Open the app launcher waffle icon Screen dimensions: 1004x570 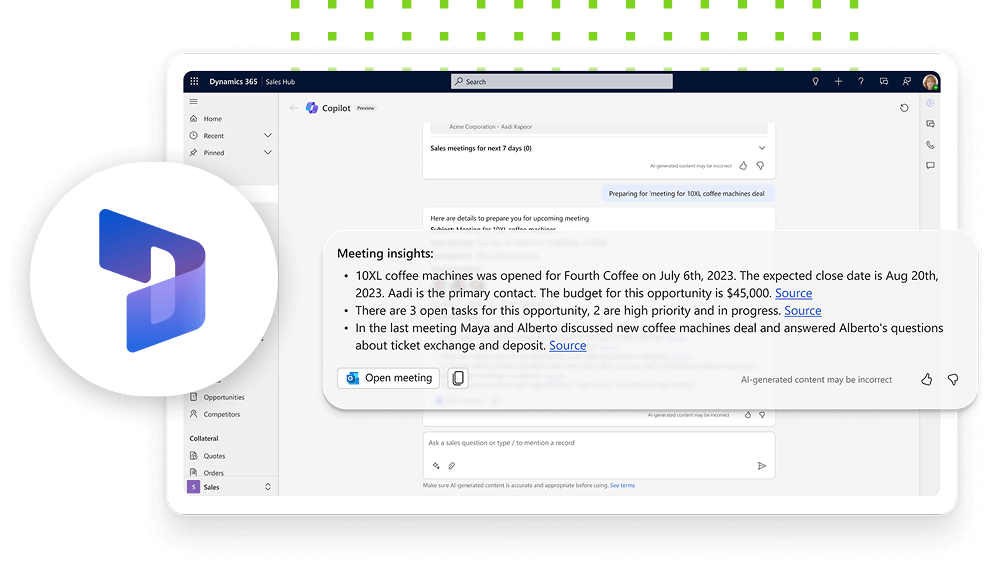pyautogui.click(x=194, y=81)
